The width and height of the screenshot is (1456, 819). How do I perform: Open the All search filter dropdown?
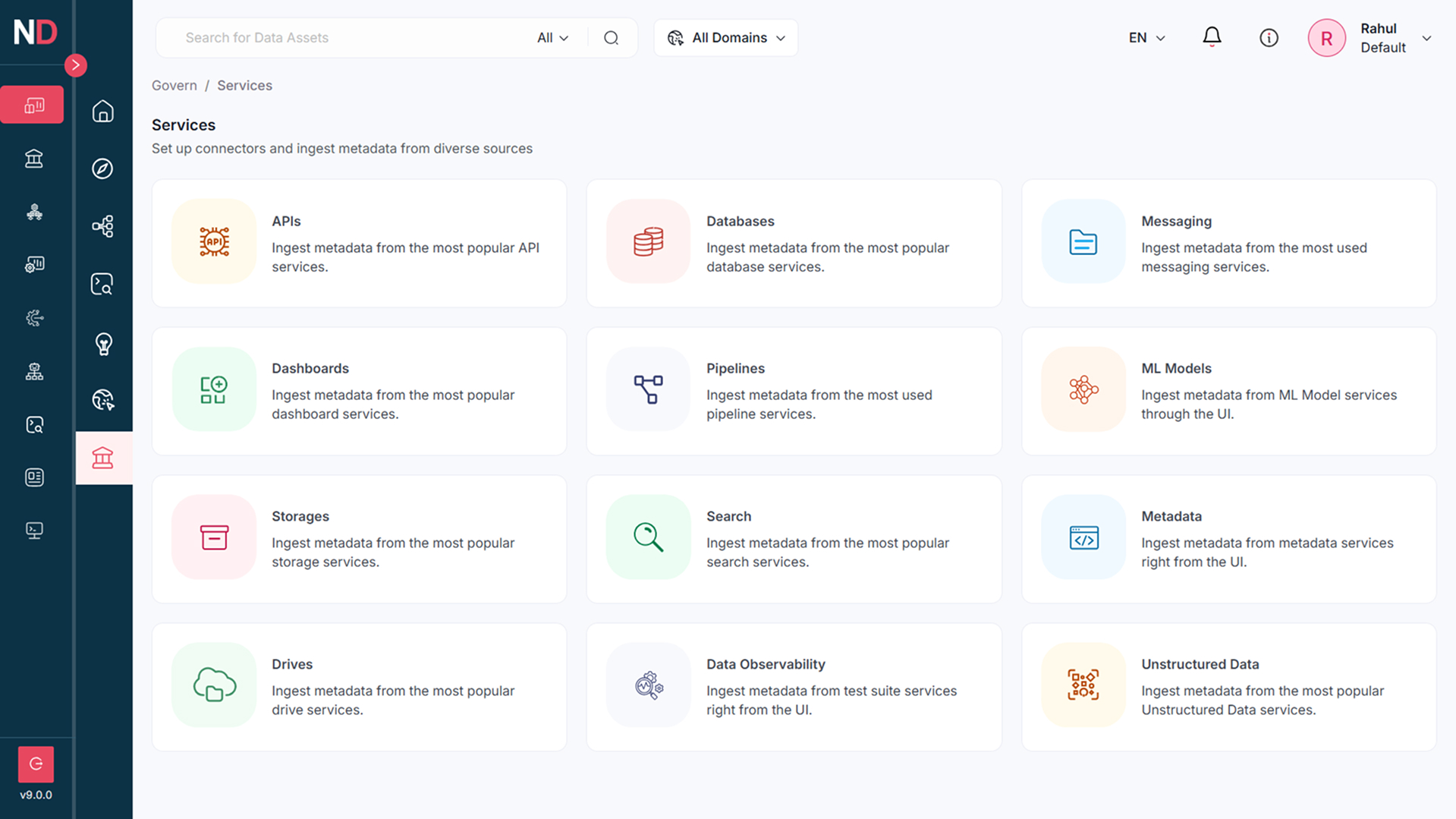(552, 38)
